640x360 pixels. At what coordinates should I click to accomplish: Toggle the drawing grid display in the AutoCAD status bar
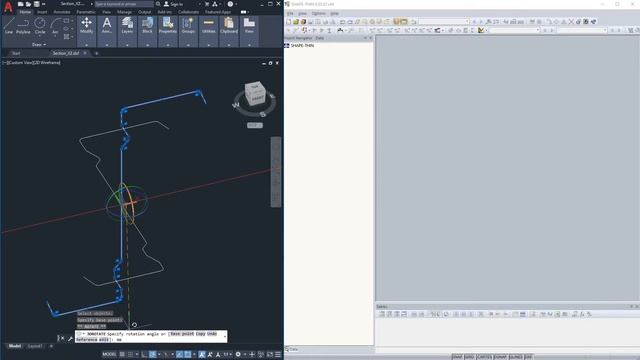click(122, 354)
